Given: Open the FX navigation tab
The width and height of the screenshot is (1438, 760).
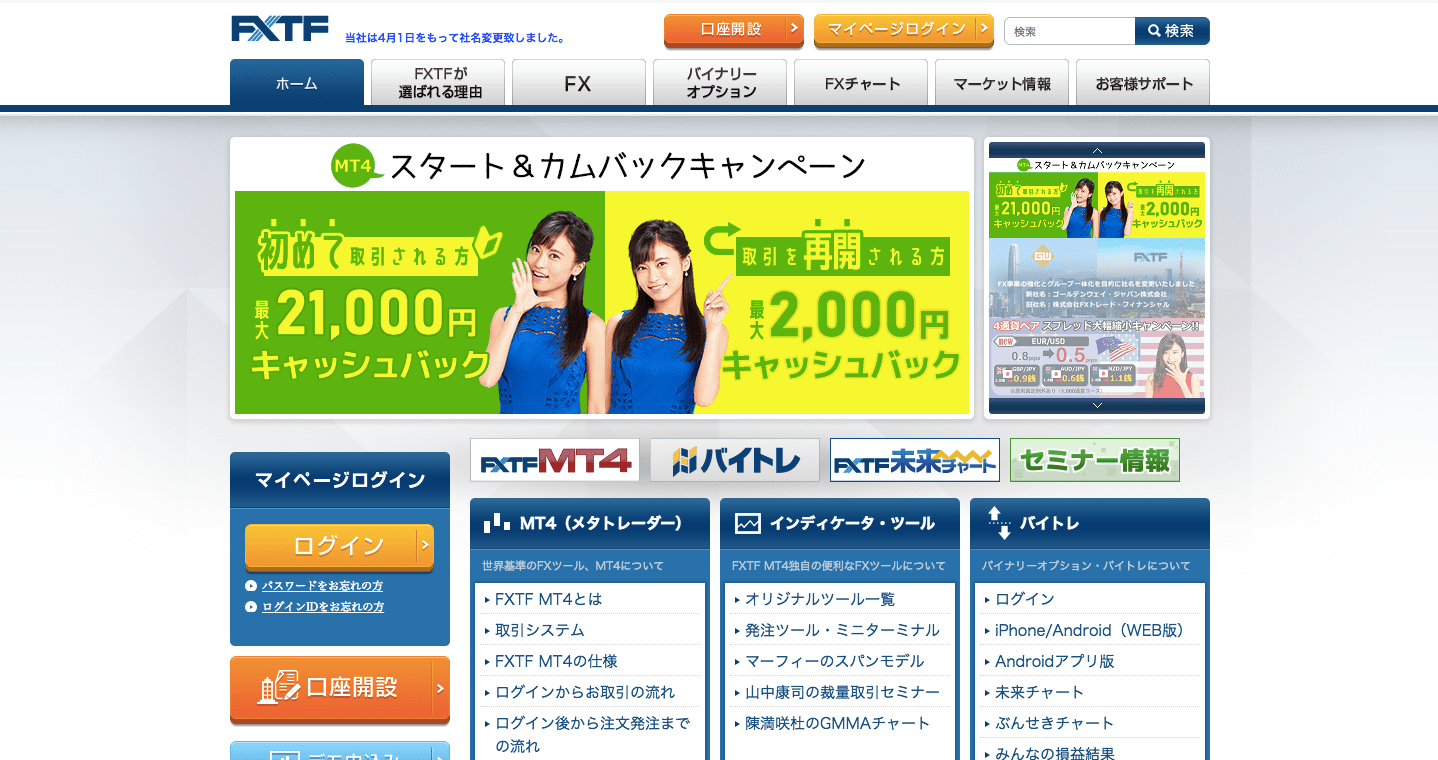Looking at the screenshot, I should [579, 83].
